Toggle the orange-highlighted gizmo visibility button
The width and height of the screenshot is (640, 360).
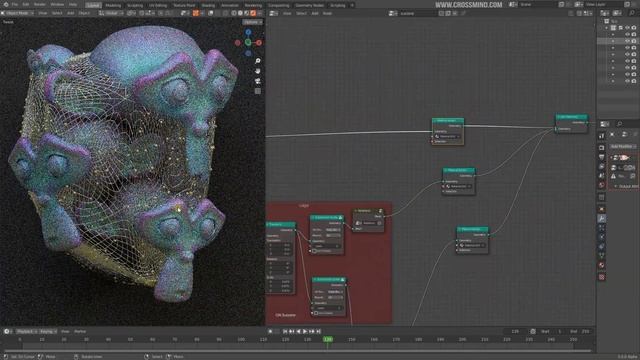[x=196, y=13]
